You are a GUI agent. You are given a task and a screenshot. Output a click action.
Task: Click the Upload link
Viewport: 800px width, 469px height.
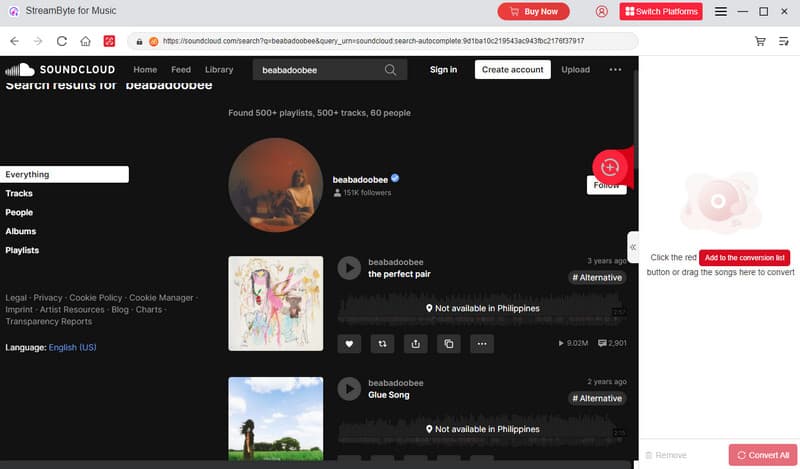576,69
